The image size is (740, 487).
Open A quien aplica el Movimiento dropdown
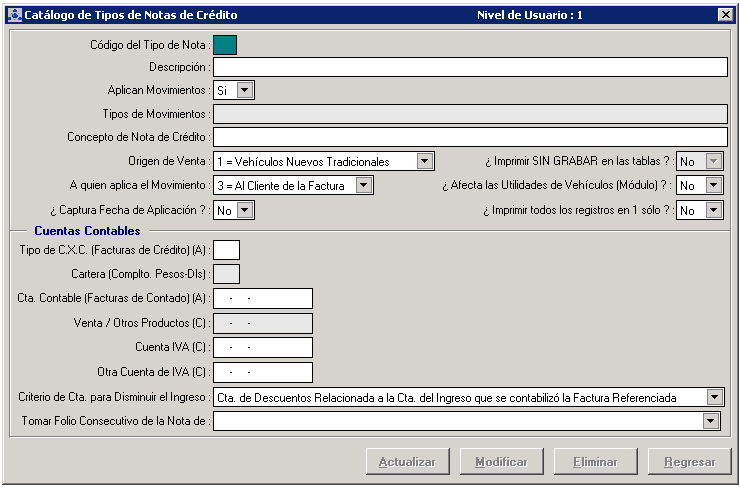pyautogui.click(x=364, y=185)
